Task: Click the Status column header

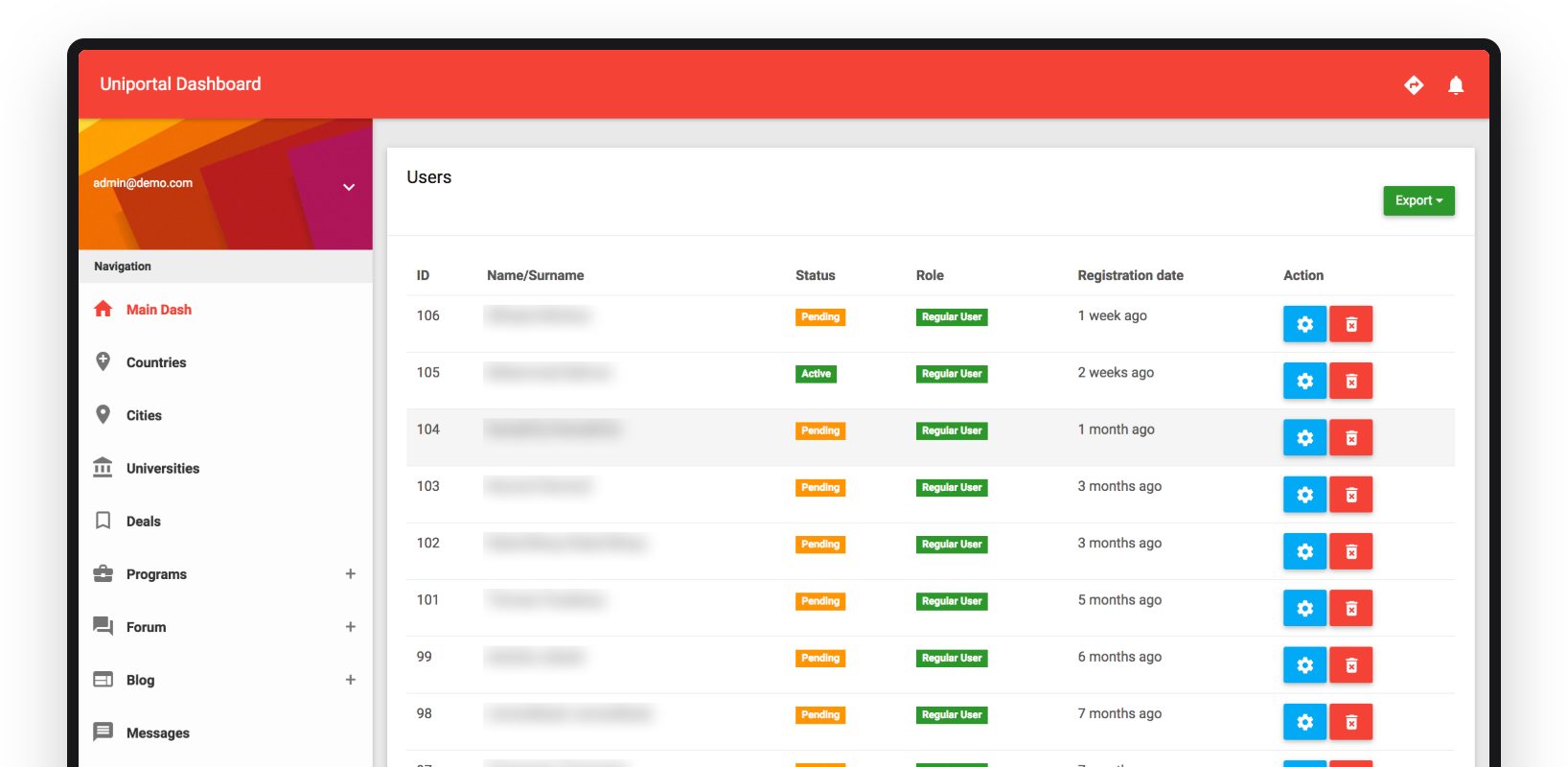Action: (815, 275)
